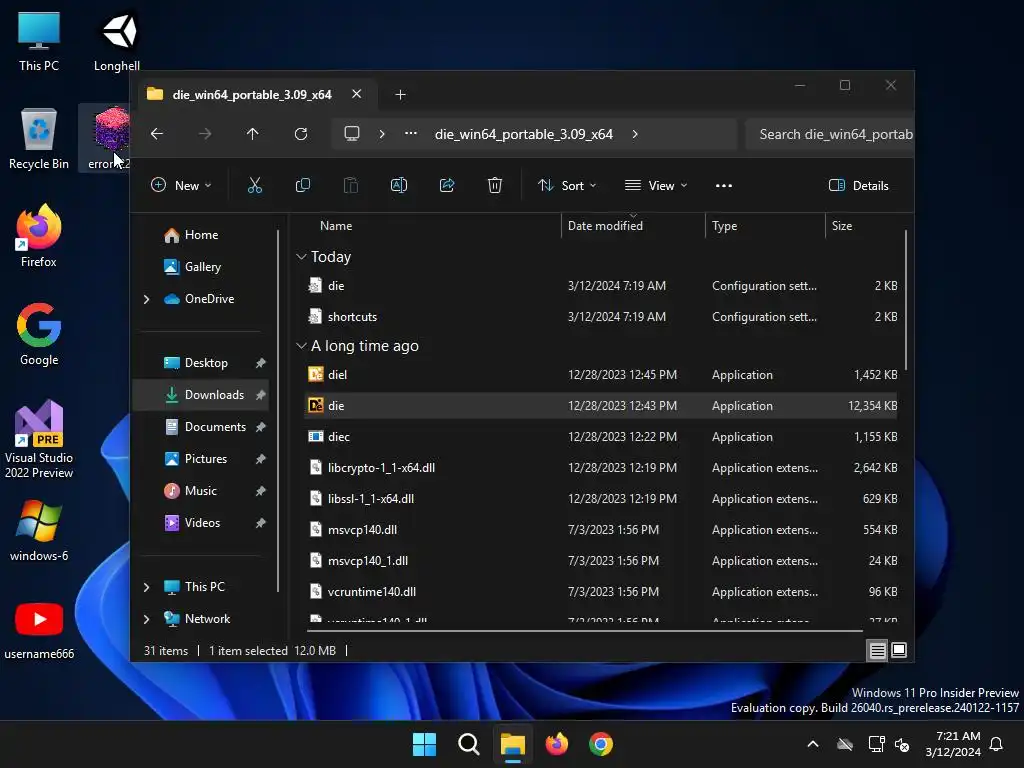Open the Windows Start menu

[x=424, y=744]
